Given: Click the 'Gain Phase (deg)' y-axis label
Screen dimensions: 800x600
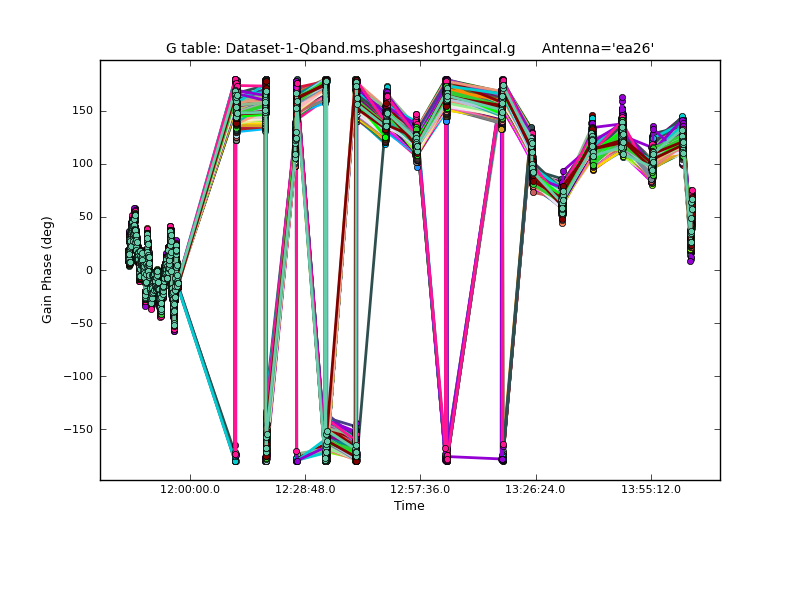Looking at the screenshot, I should click(47, 270).
